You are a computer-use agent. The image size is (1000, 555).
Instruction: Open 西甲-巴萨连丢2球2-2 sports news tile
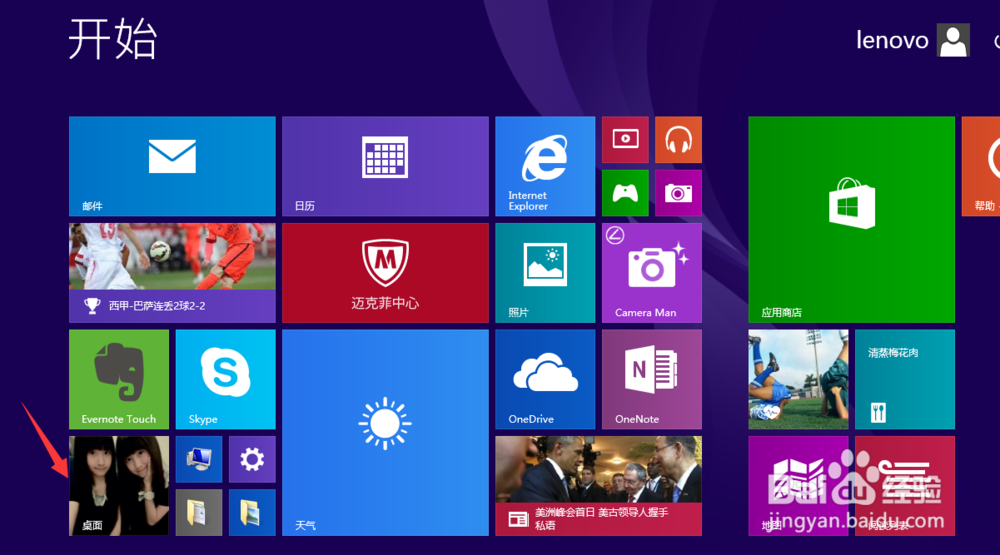tap(172, 272)
